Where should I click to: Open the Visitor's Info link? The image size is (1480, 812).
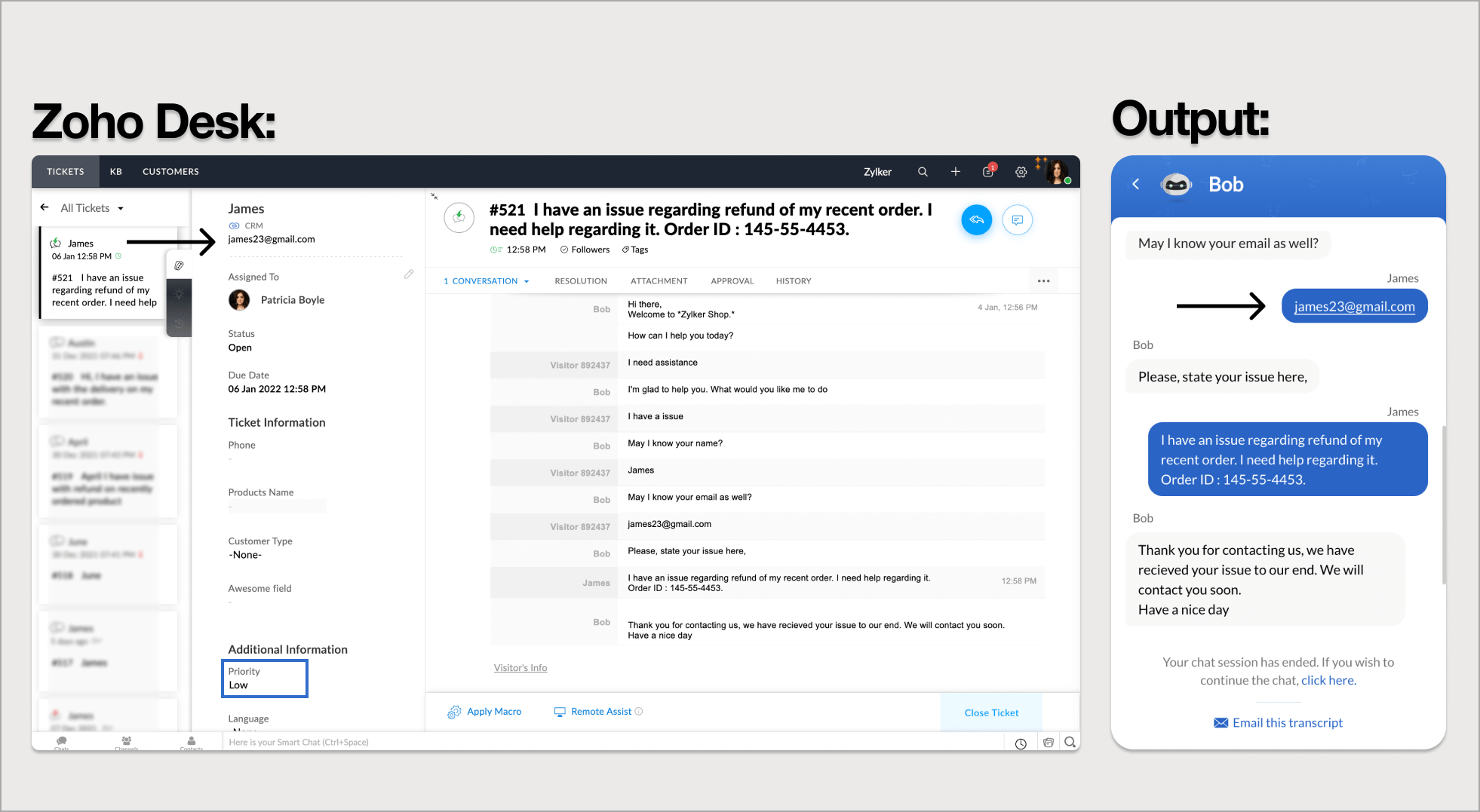520,668
